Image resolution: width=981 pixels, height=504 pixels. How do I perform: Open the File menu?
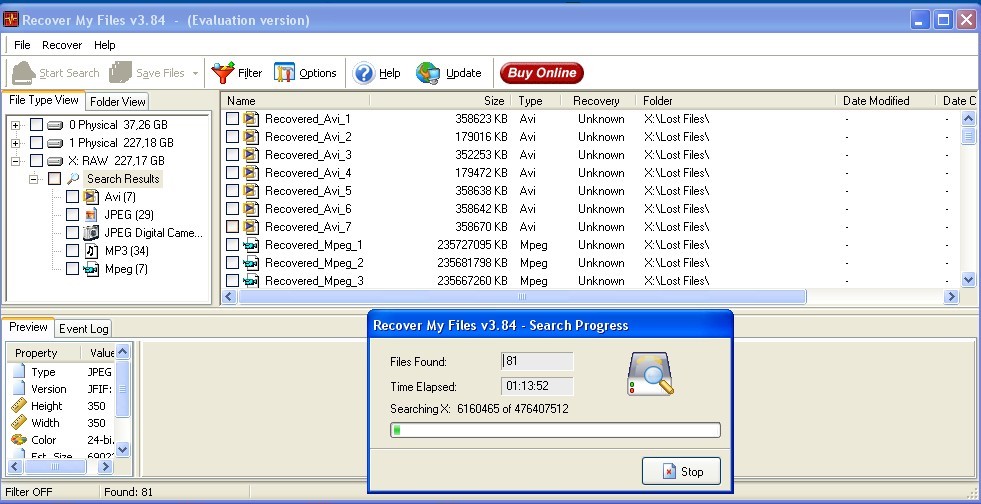tap(22, 45)
